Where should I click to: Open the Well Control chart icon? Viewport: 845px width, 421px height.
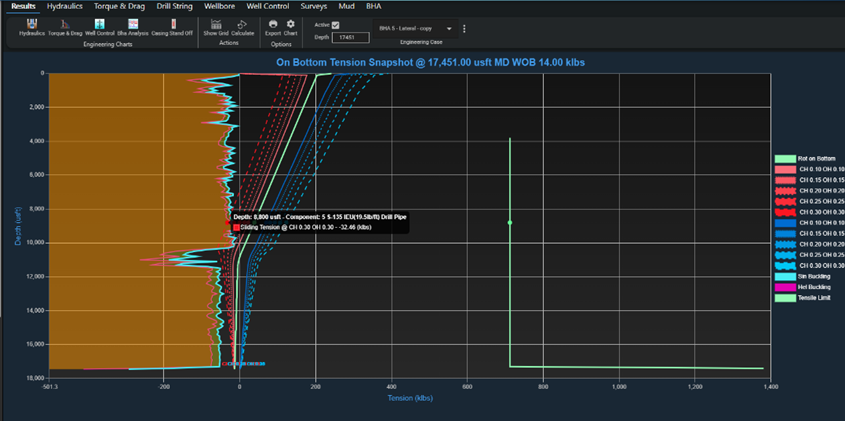click(99, 24)
